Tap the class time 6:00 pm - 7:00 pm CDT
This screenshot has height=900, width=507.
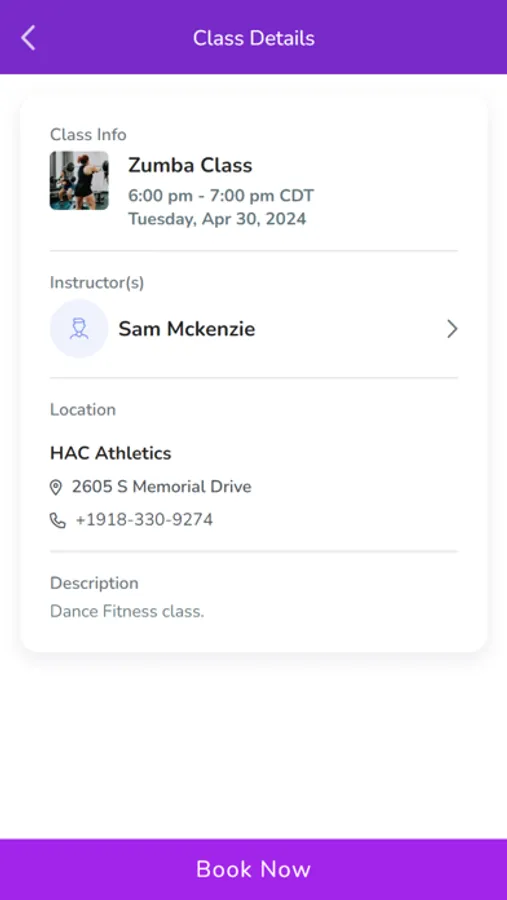point(221,196)
